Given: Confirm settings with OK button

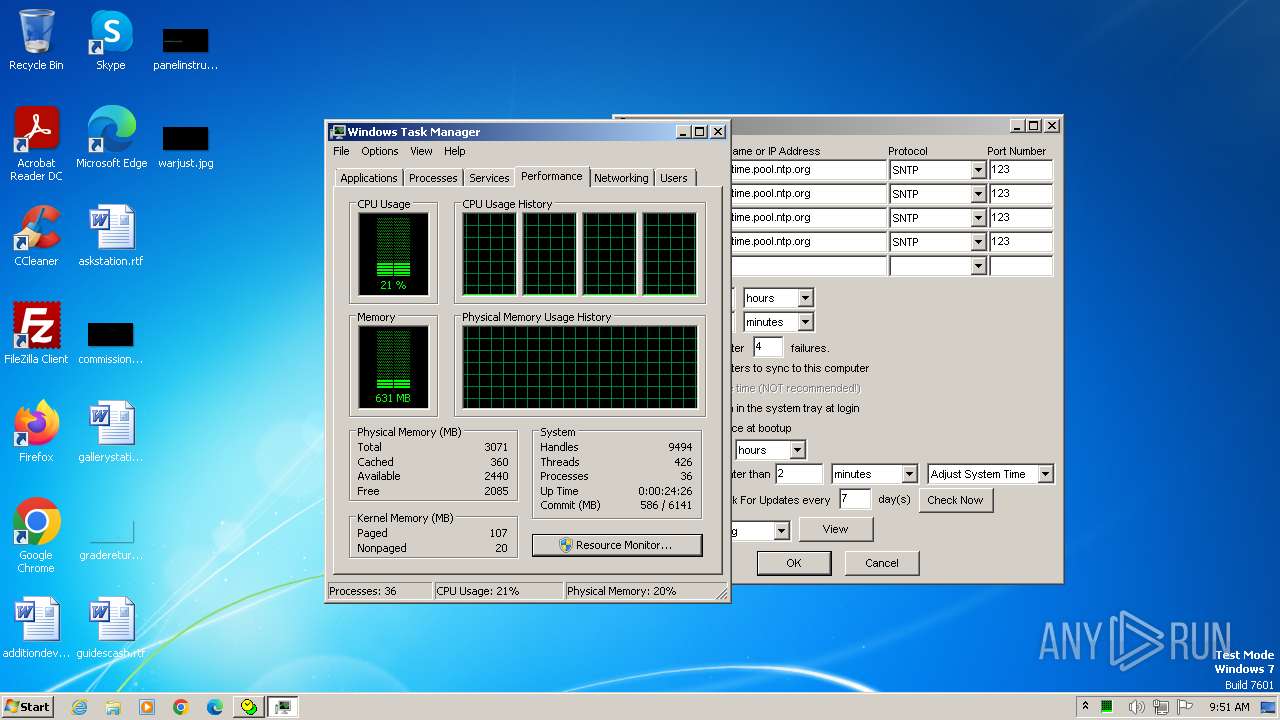Looking at the screenshot, I should click(793, 563).
